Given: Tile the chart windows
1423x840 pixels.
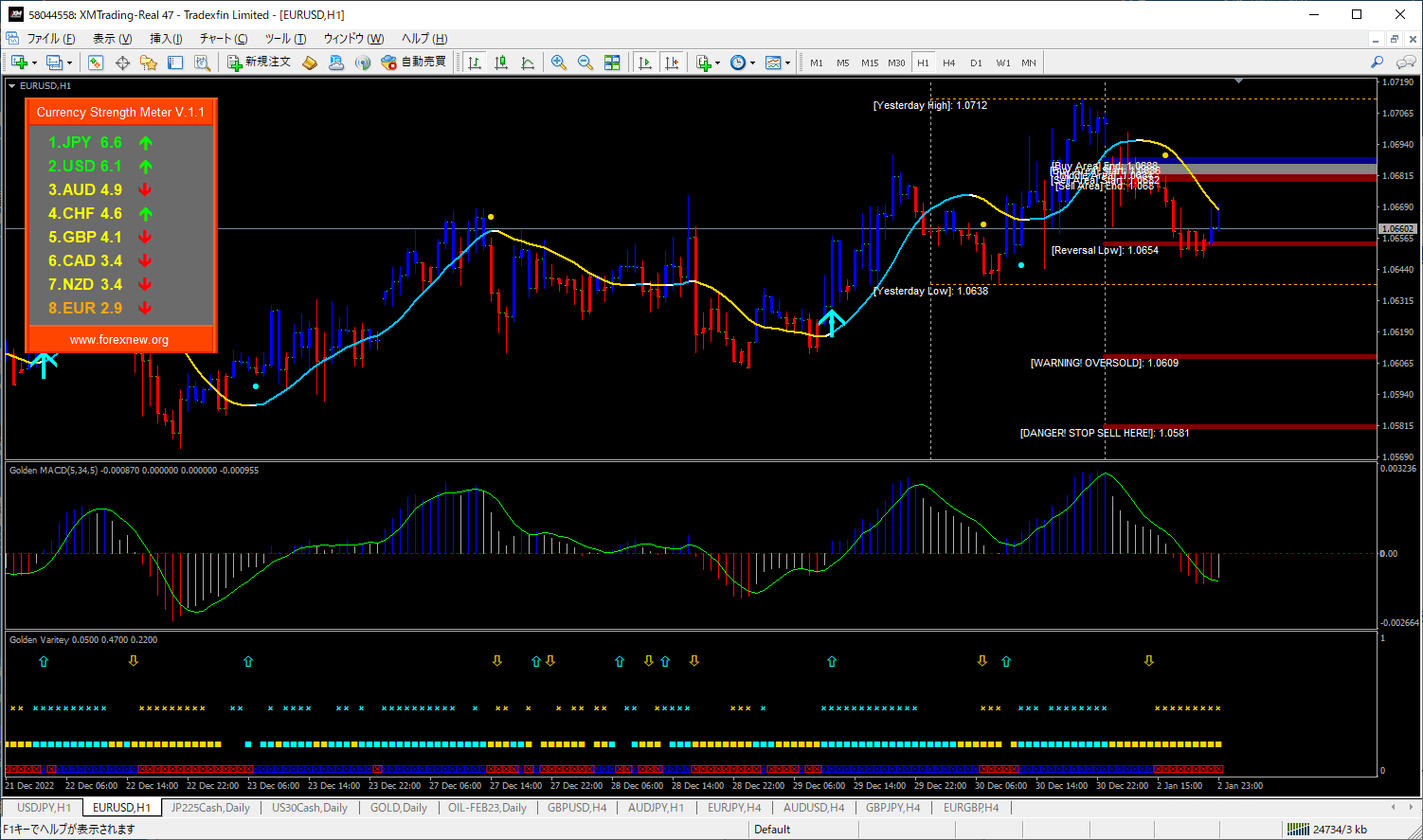Looking at the screenshot, I should tap(612, 63).
